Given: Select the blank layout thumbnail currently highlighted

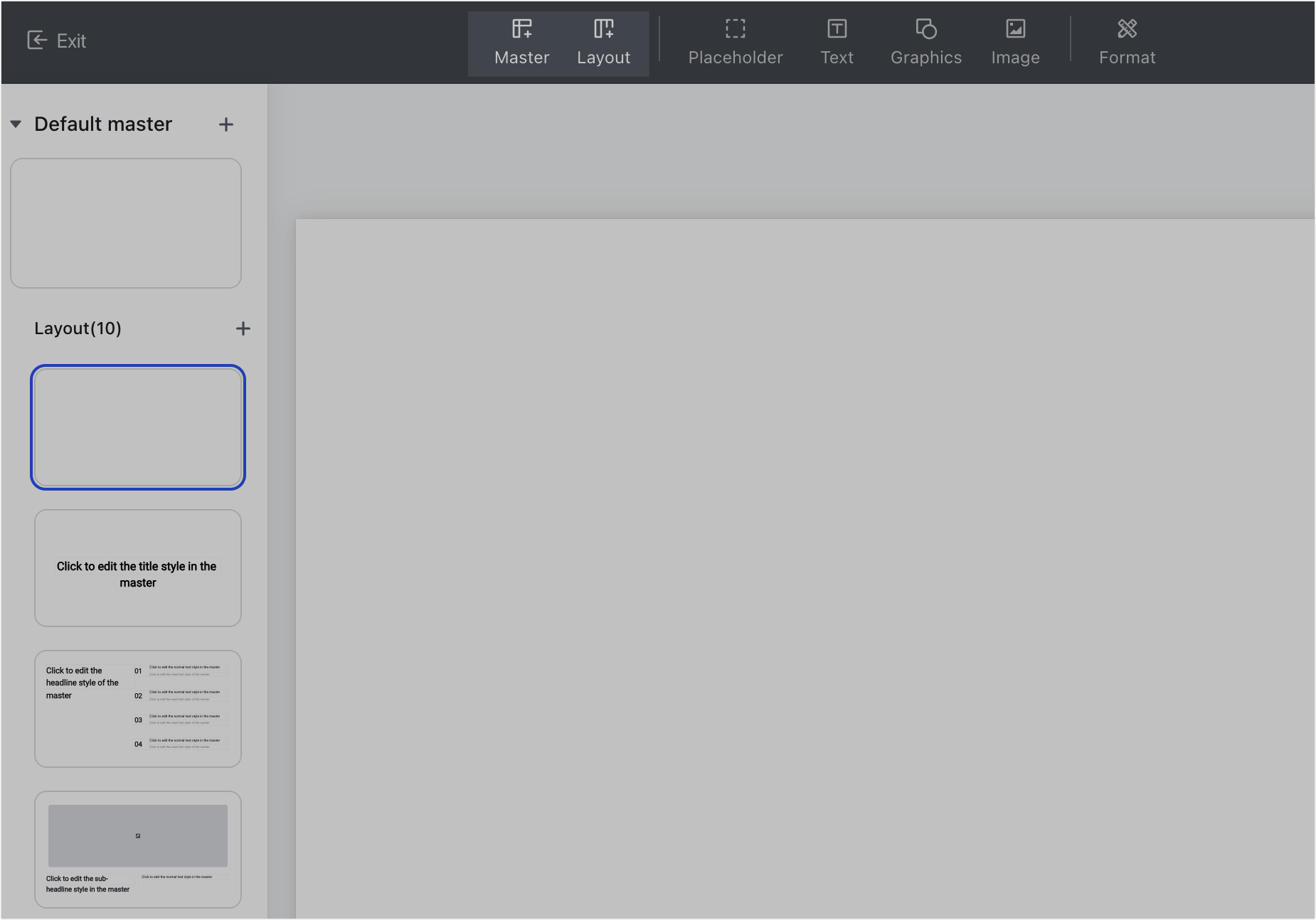Looking at the screenshot, I should [x=137, y=427].
